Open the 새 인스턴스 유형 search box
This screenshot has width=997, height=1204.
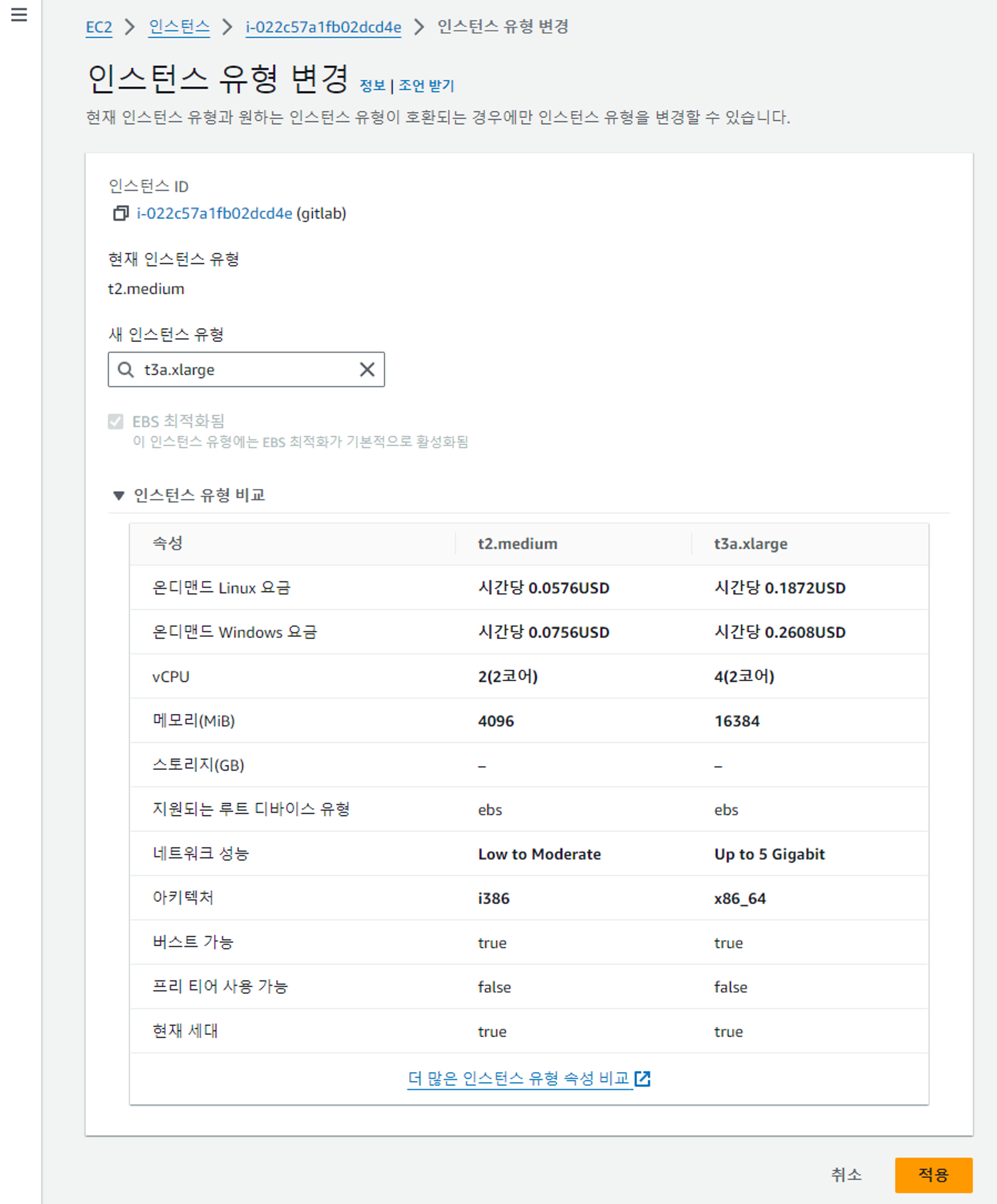(247, 370)
